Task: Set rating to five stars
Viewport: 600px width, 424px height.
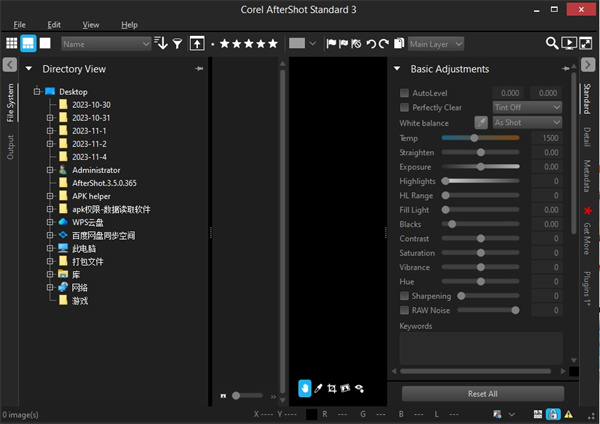Action: click(x=273, y=44)
